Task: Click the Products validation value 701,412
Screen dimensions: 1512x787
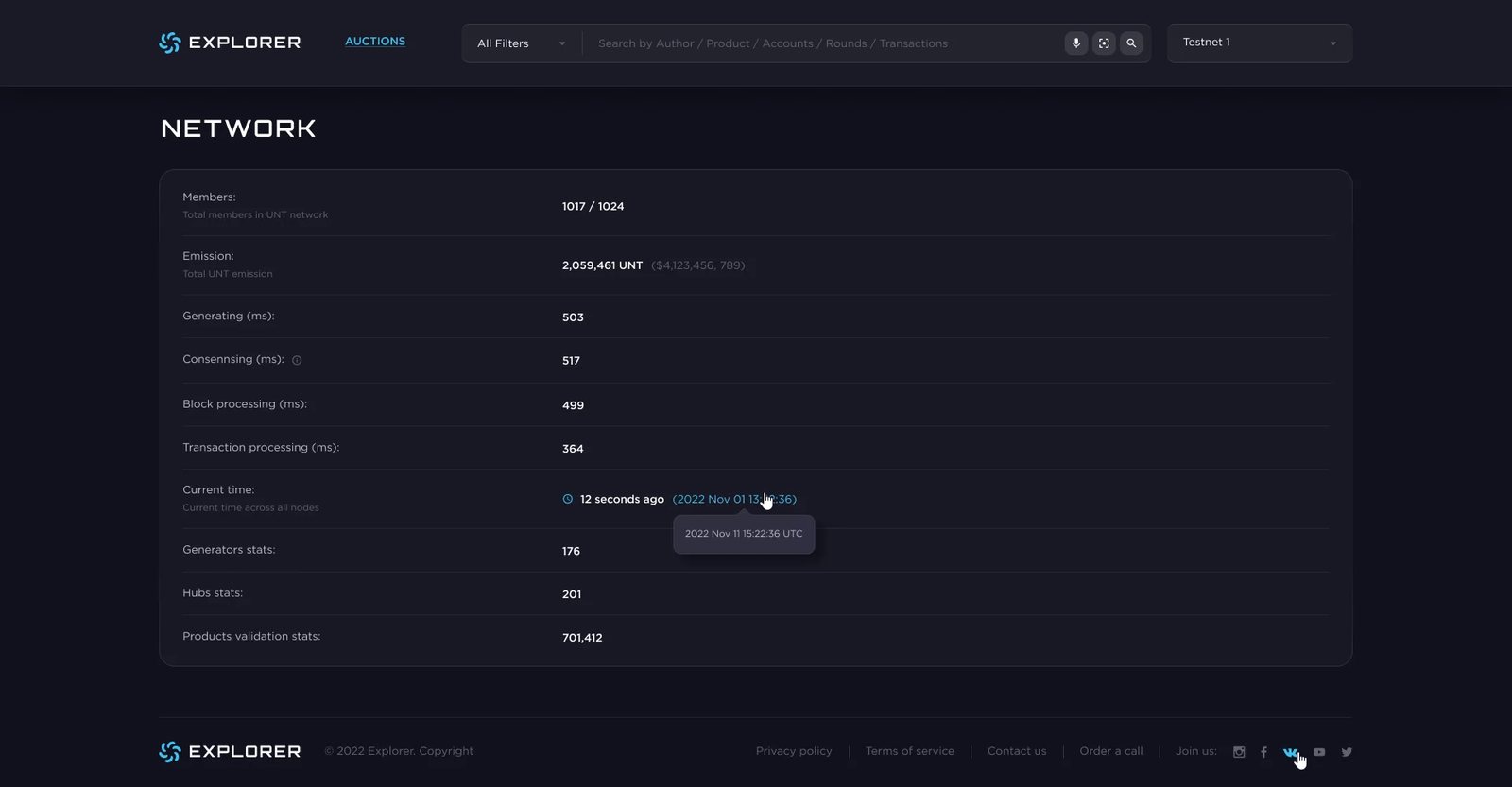Action: [582, 638]
